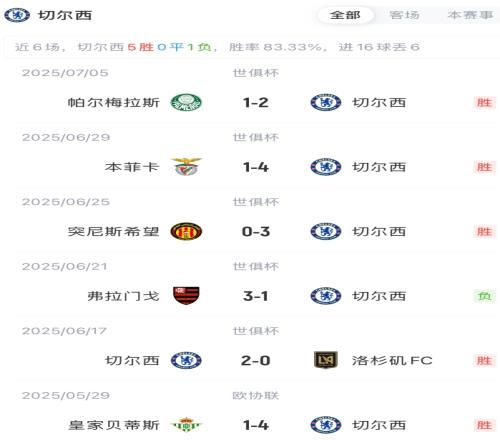The width and height of the screenshot is (500, 440).
Task: Click the Espérance de Tunis crest
Action: 186,231
